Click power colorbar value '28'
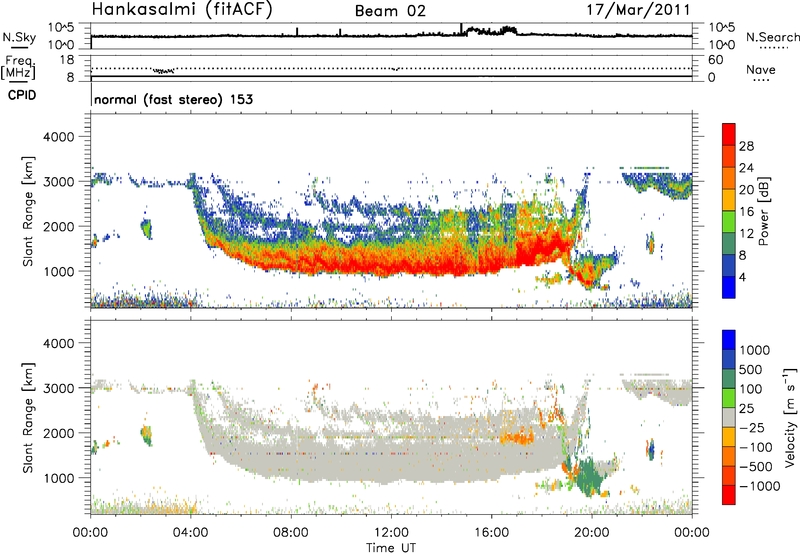The width and height of the screenshot is (800, 554). point(746,146)
